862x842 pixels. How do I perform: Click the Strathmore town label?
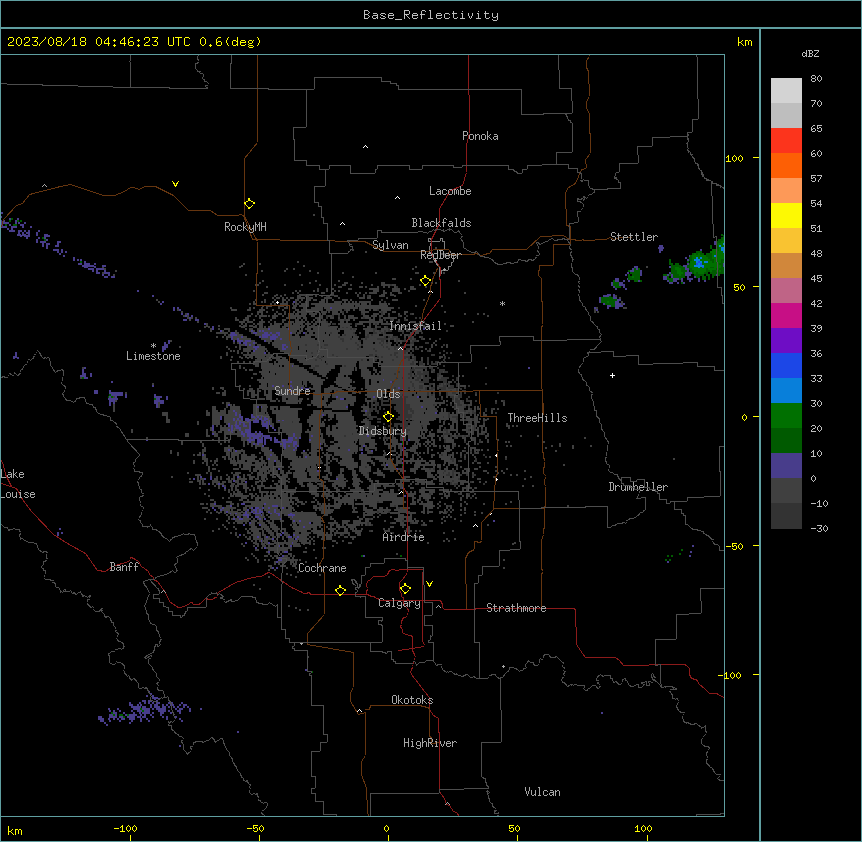click(516, 608)
